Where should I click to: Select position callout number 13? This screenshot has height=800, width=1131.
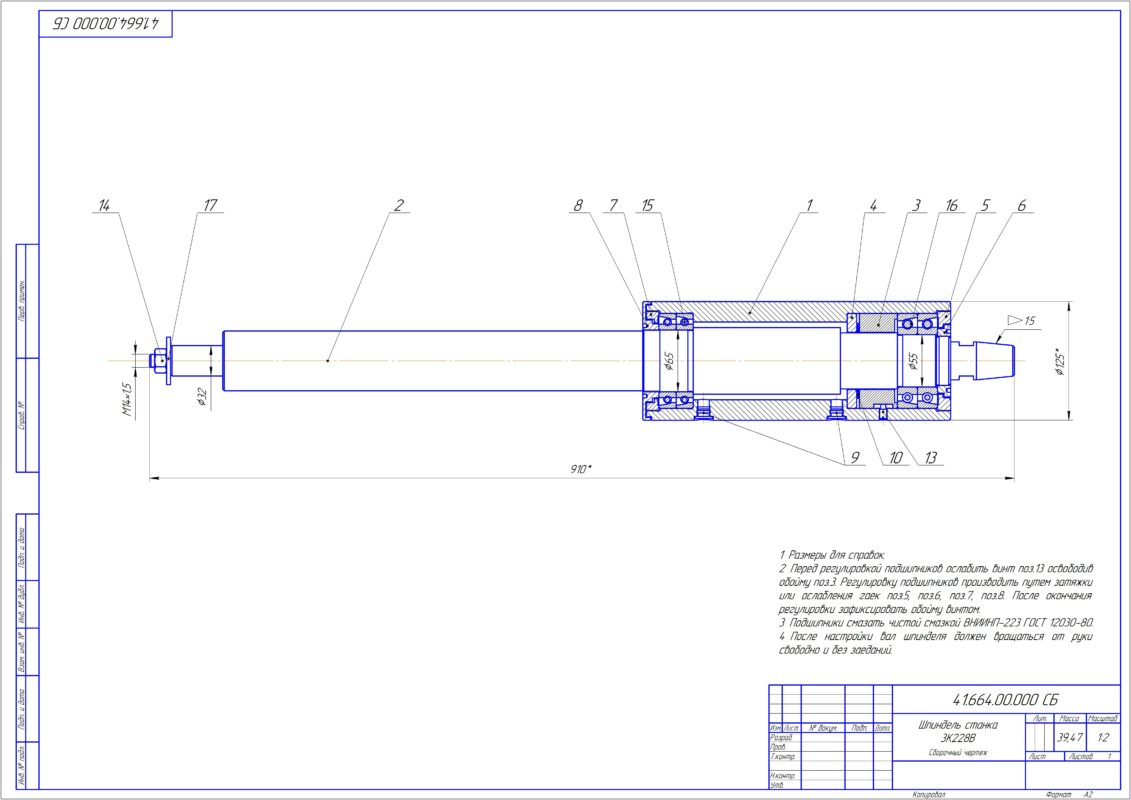pyautogui.click(x=930, y=457)
